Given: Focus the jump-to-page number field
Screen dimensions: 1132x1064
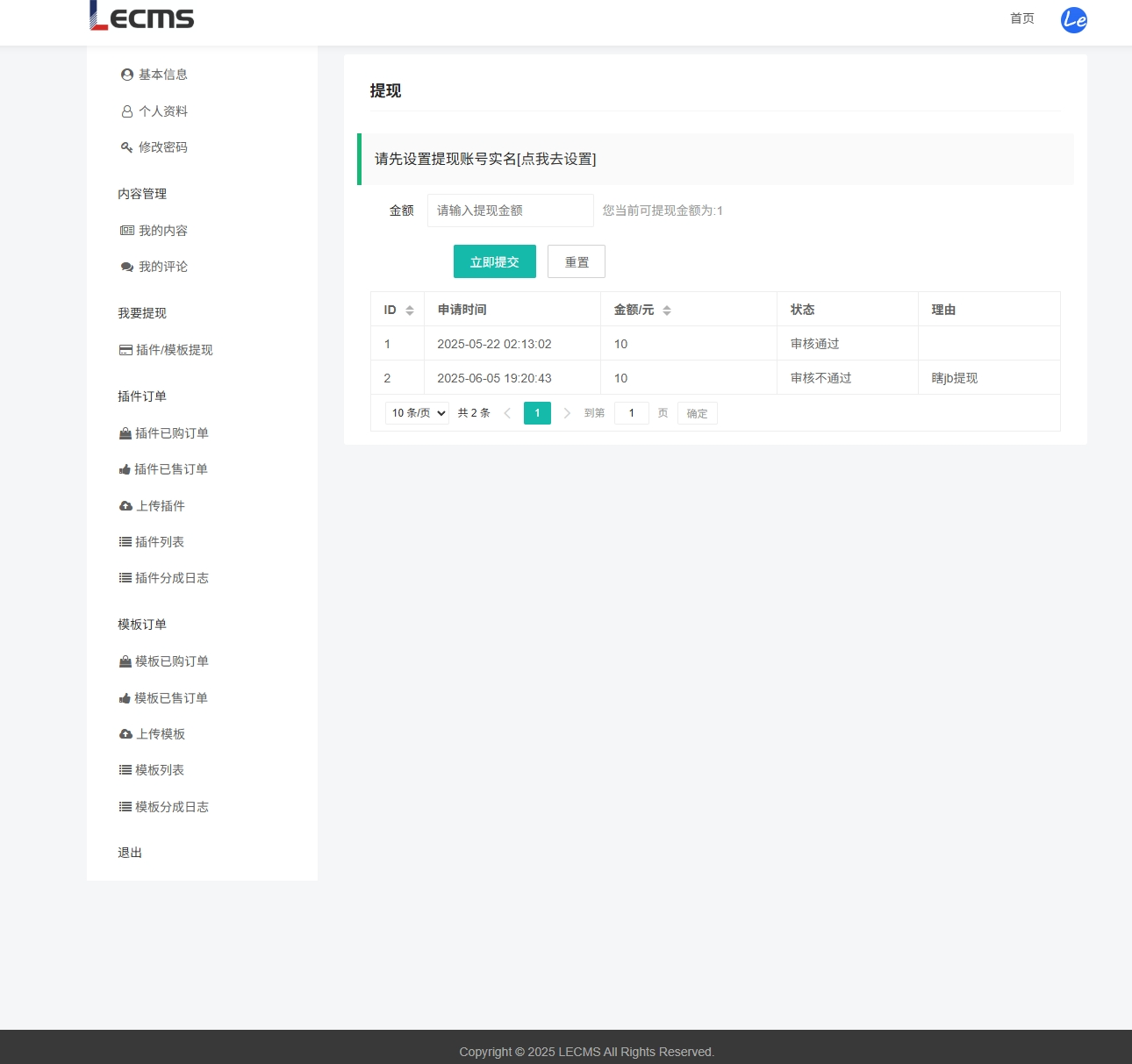Looking at the screenshot, I should tap(632, 413).
